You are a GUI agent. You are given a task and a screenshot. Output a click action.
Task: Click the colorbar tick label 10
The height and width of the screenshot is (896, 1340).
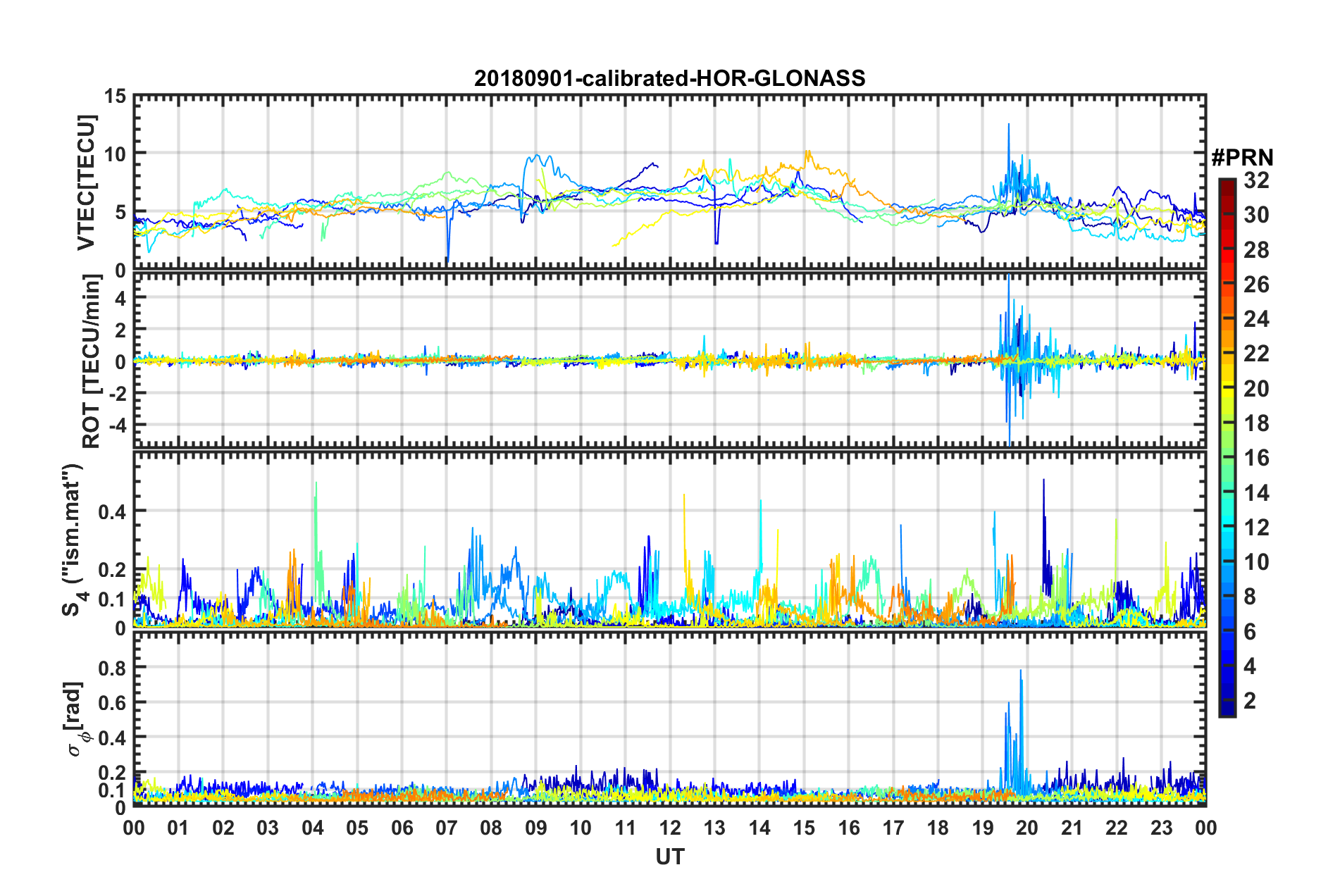[1256, 562]
